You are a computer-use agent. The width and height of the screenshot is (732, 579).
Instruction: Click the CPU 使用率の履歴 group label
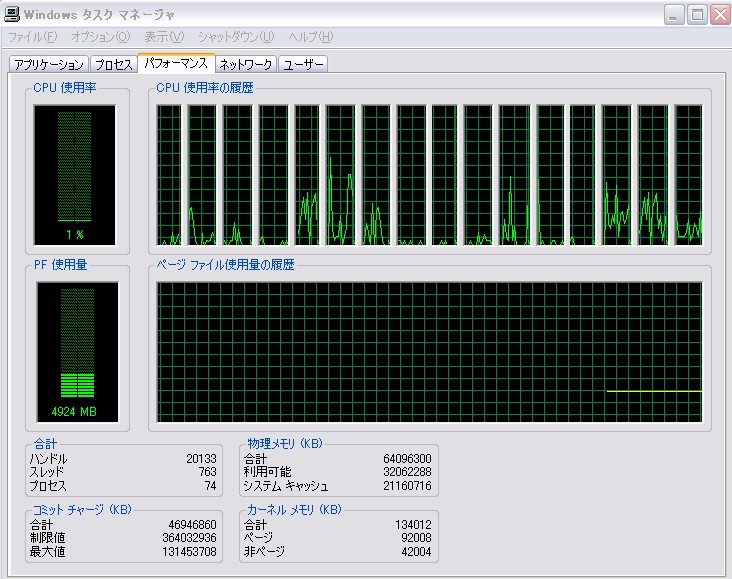[204, 88]
